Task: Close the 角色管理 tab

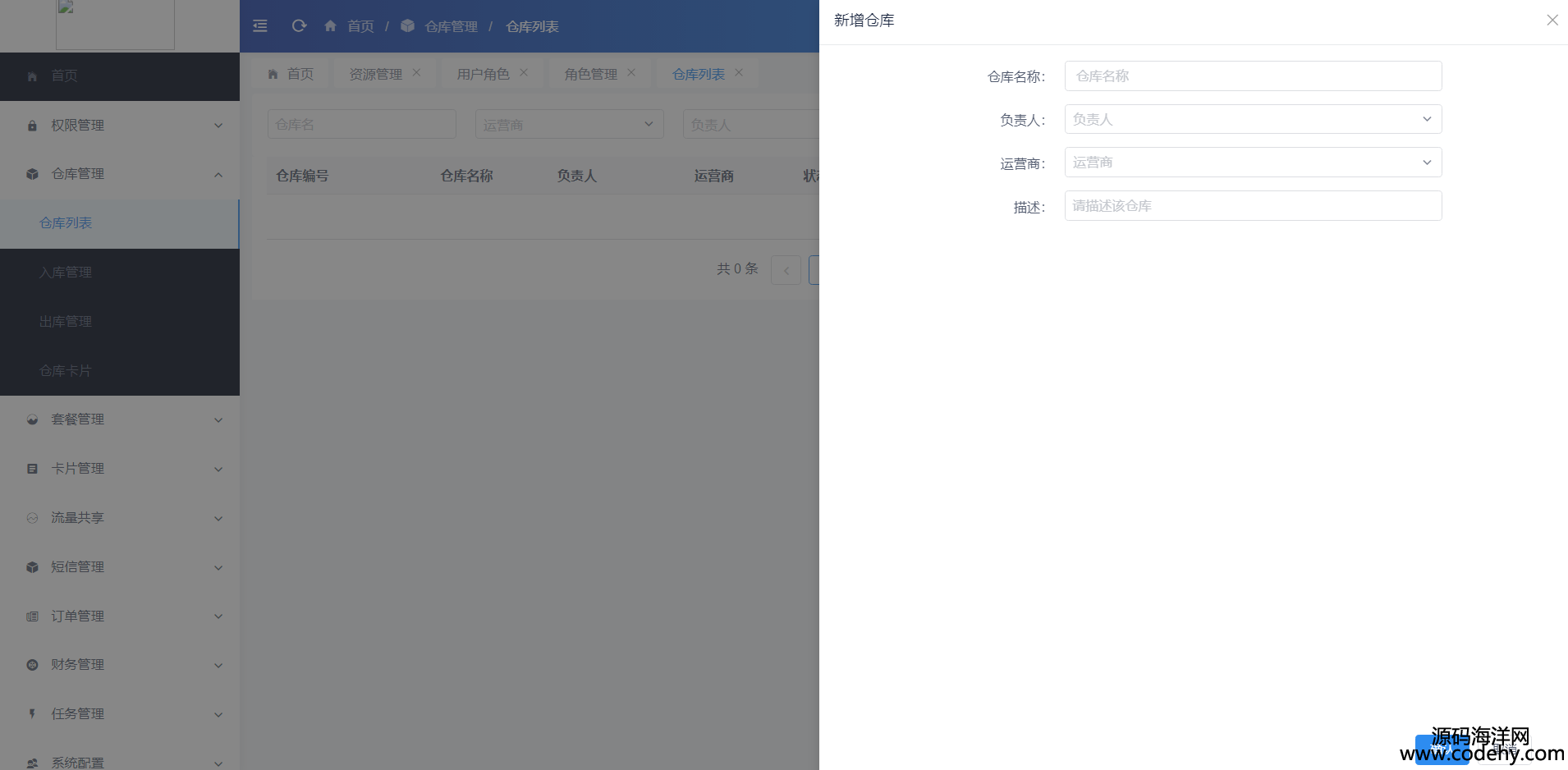Action: (631, 72)
